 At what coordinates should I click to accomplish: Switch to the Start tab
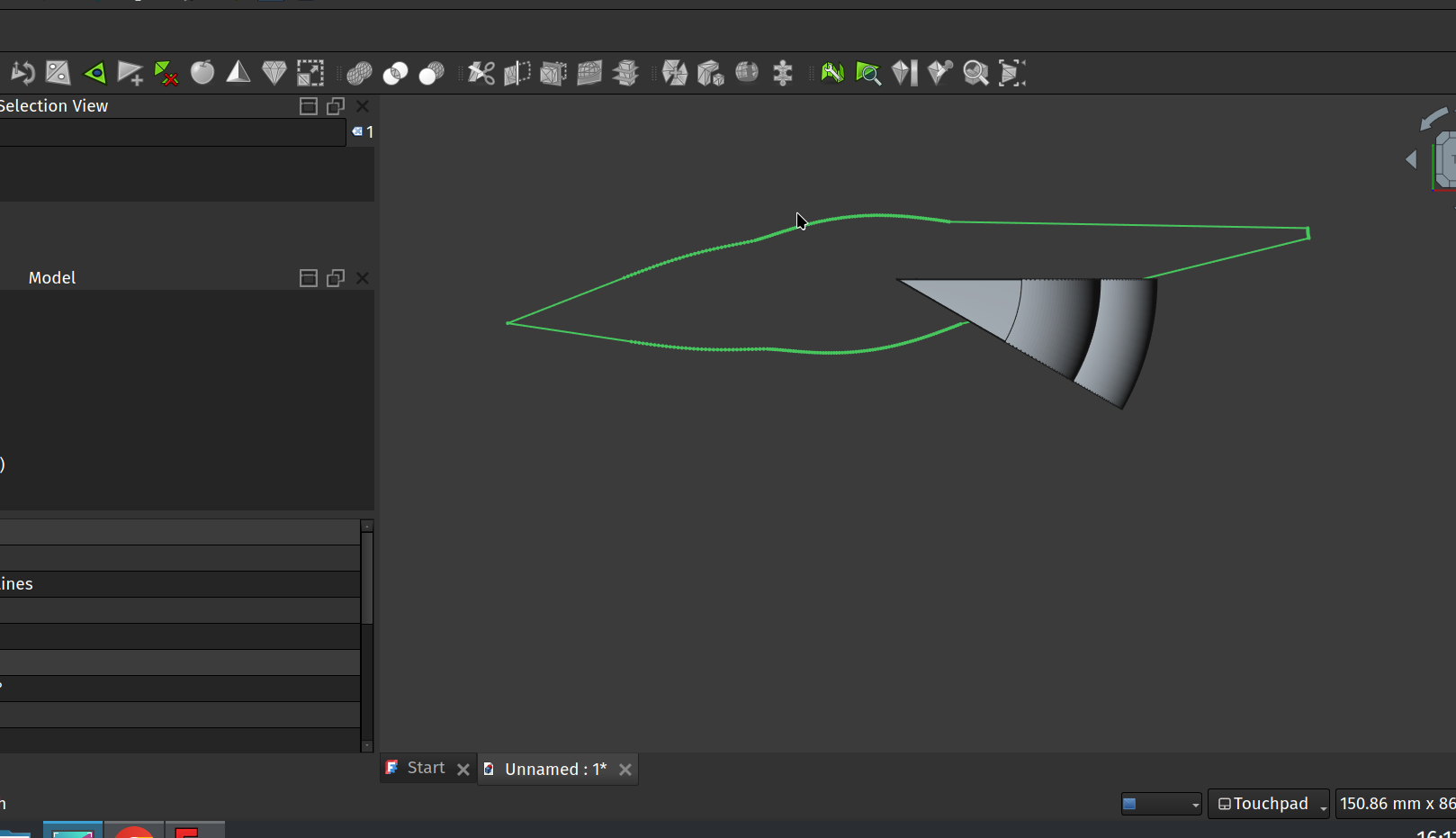426,768
